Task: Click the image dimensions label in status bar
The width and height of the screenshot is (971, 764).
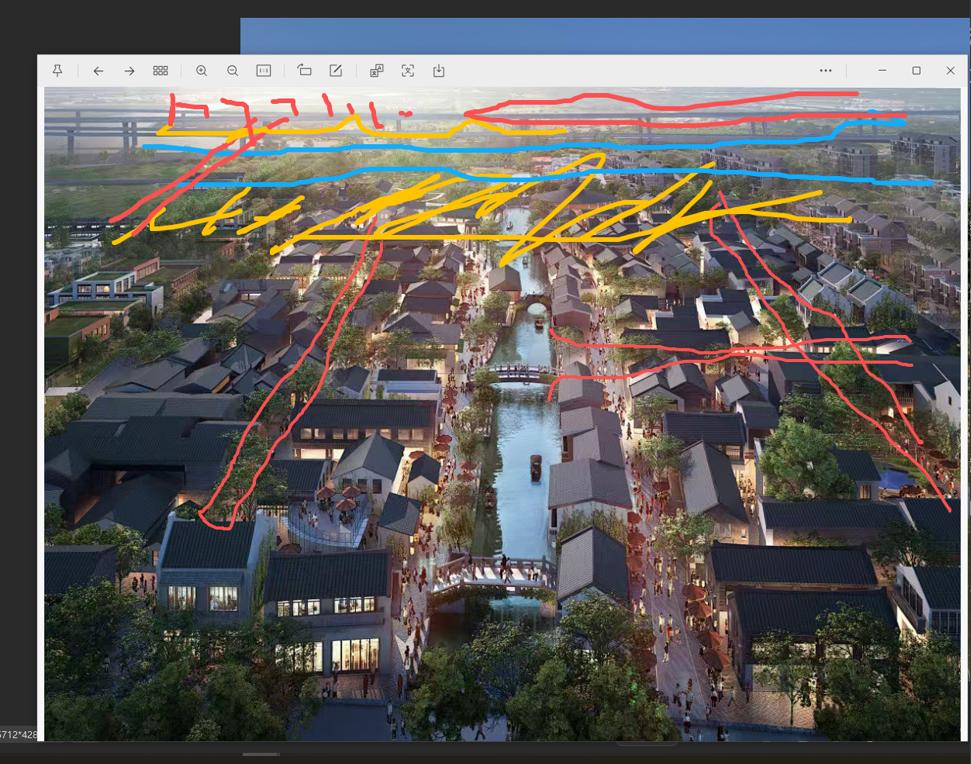Action: [20, 734]
